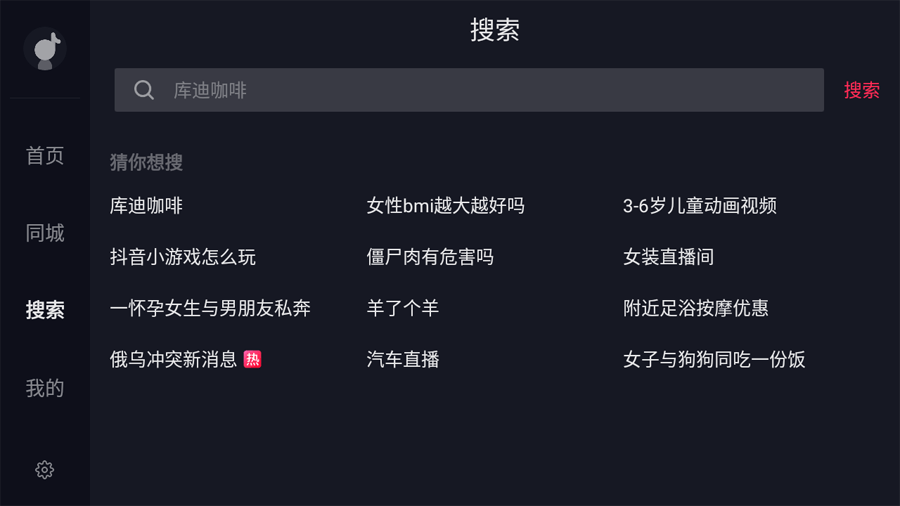Open the user profile avatar
900x506 pixels.
coord(45,49)
